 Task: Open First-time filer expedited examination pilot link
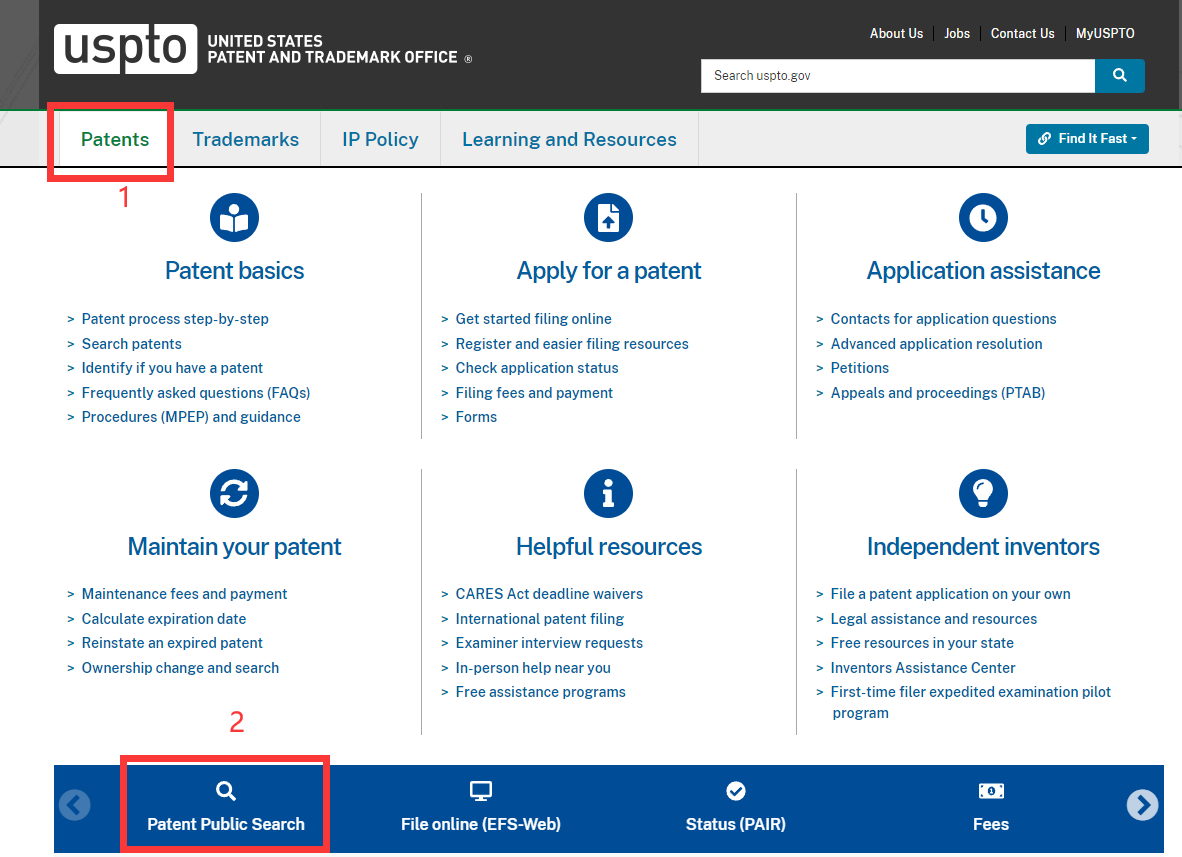[x=971, y=702]
